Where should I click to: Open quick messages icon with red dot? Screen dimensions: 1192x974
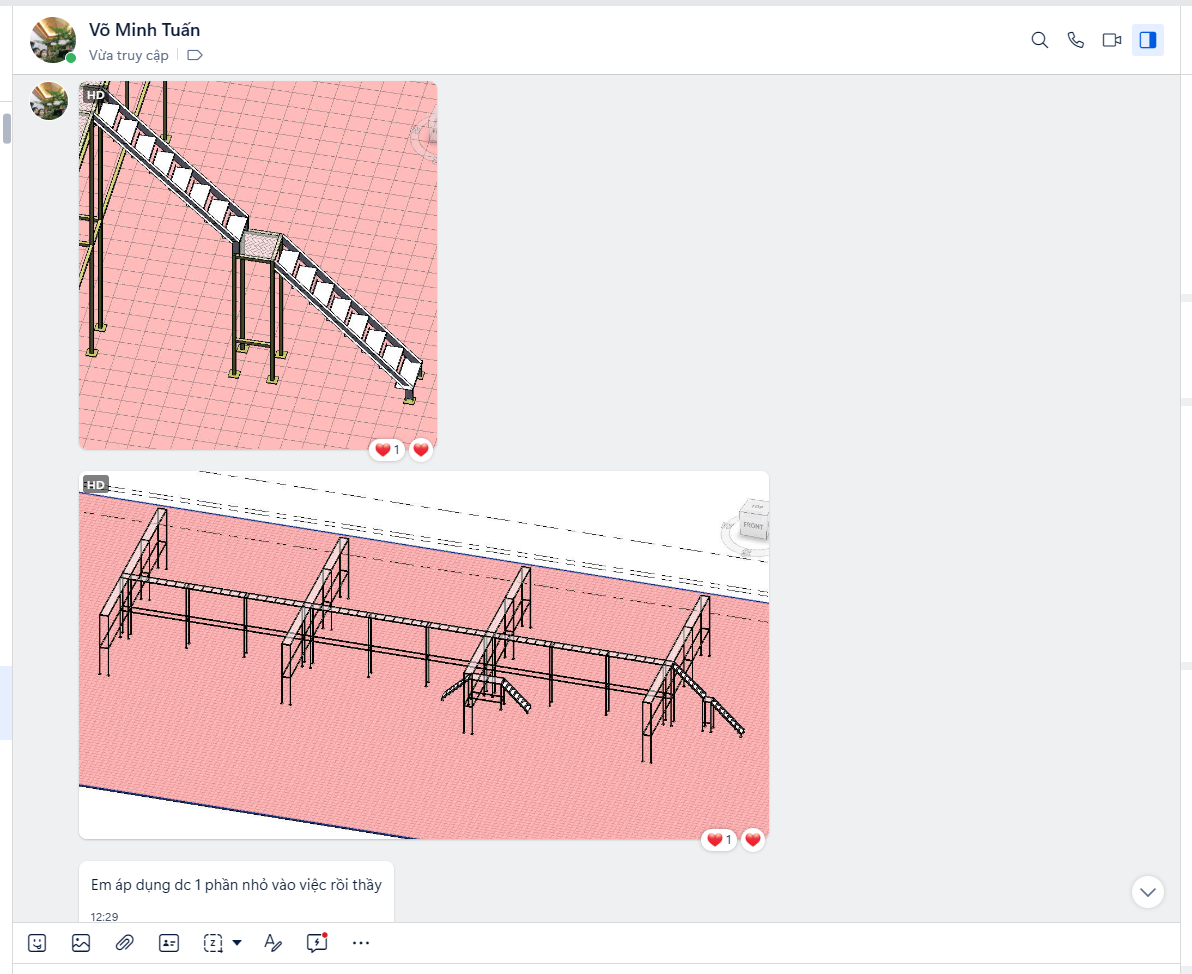[x=317, y=942]
